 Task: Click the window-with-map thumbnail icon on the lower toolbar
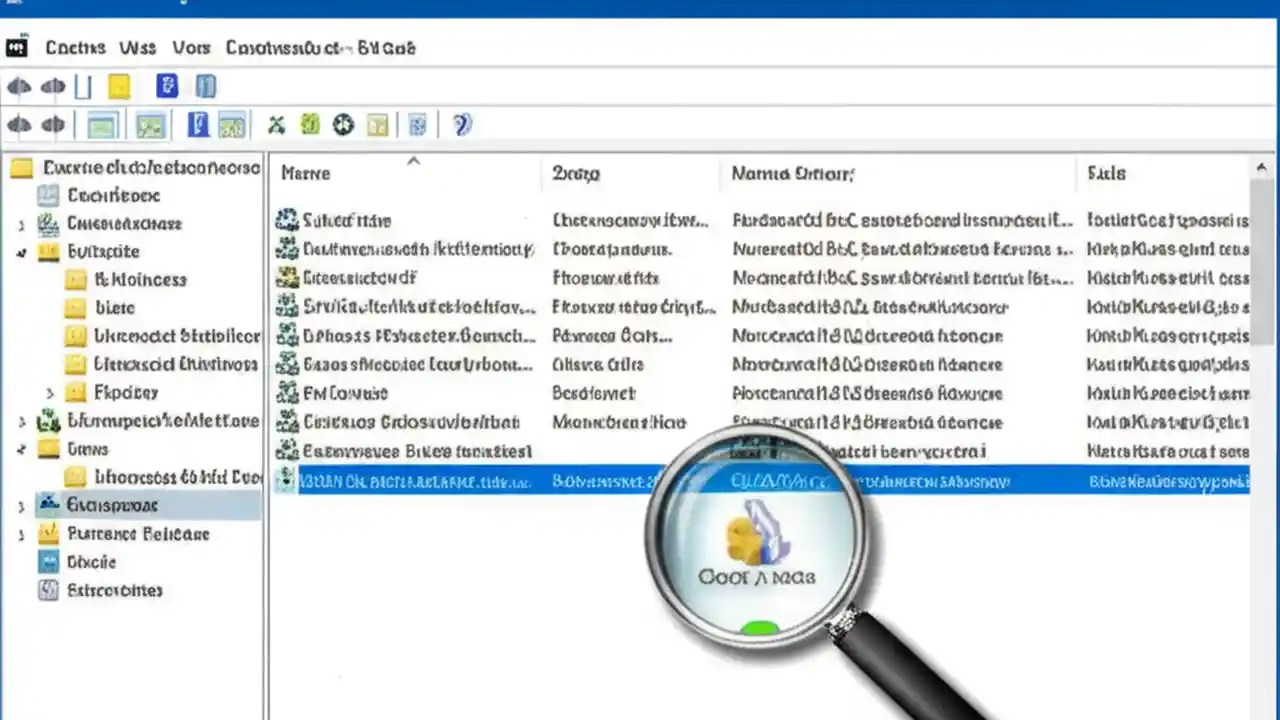click(150, 124)
